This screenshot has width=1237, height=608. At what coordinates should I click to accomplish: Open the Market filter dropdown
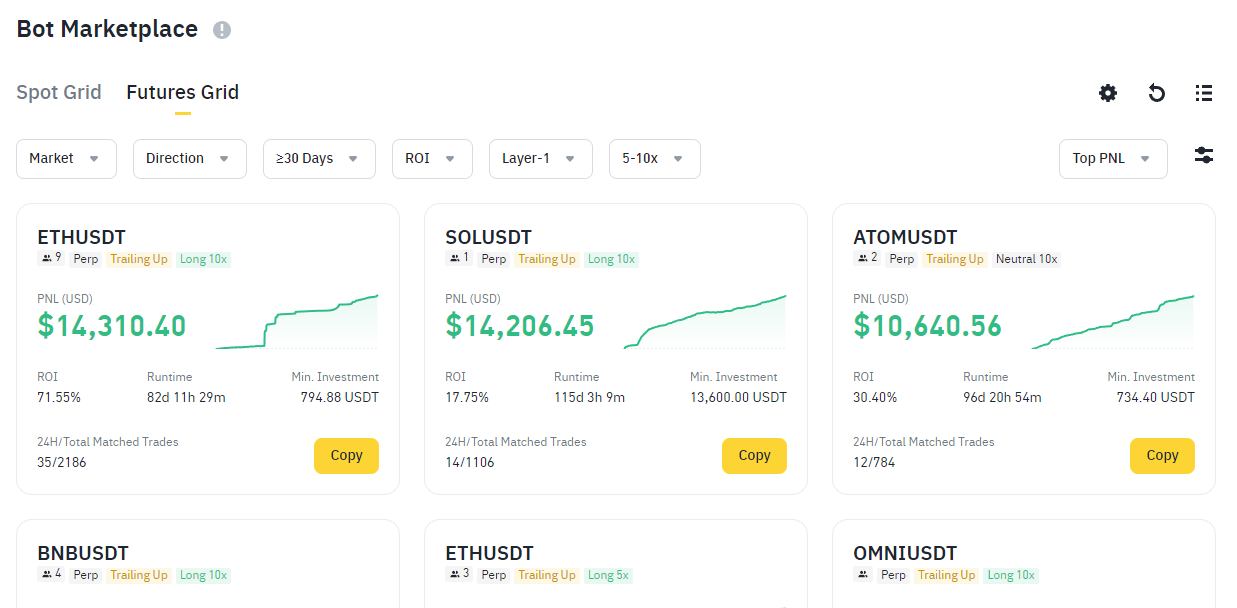click(66, 159)
